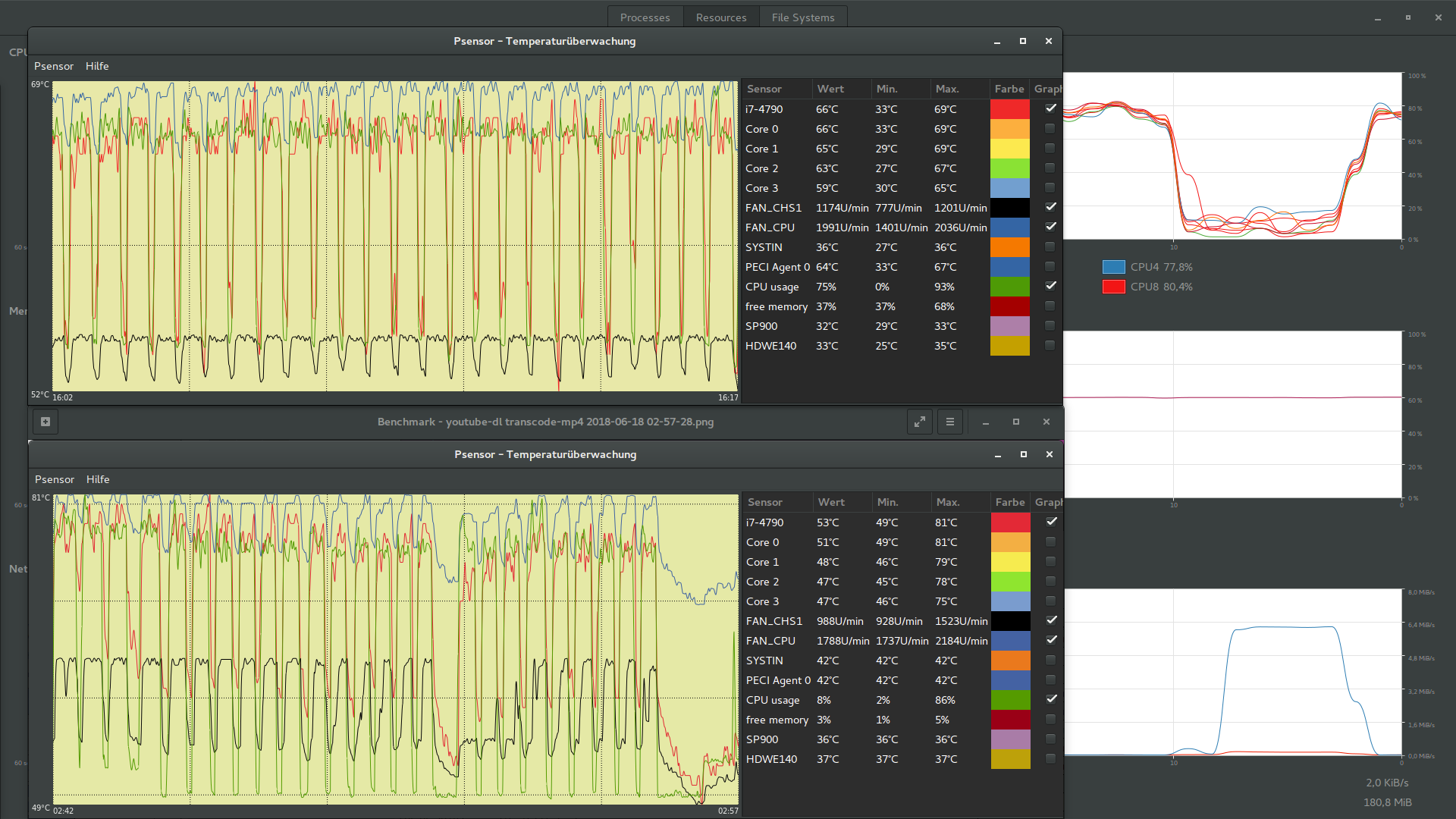The height and width of the screenshot is (819, 1456).
Task: Maximize the top Psensor window
Action: click(x=1022, y=41)
